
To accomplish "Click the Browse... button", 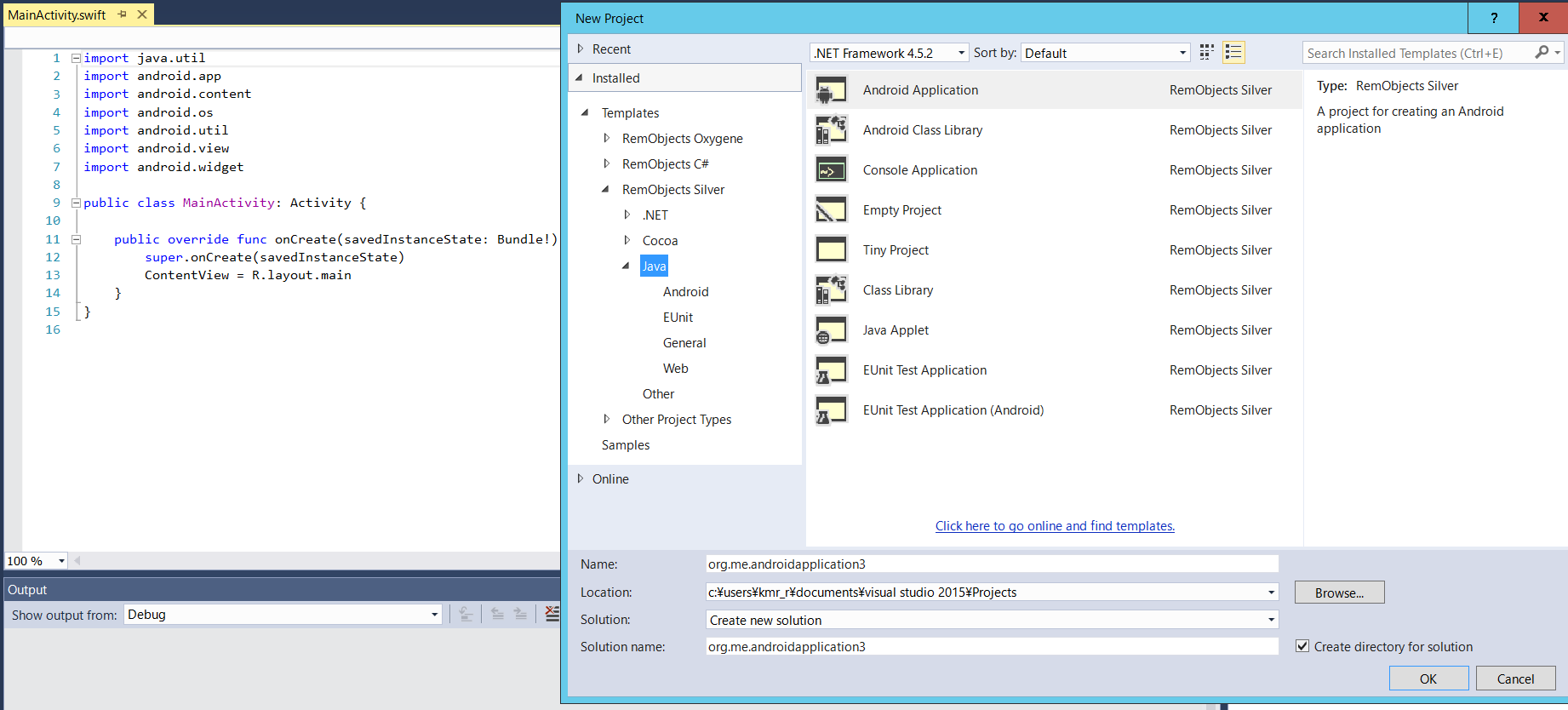I will [x=1339, y=593].
